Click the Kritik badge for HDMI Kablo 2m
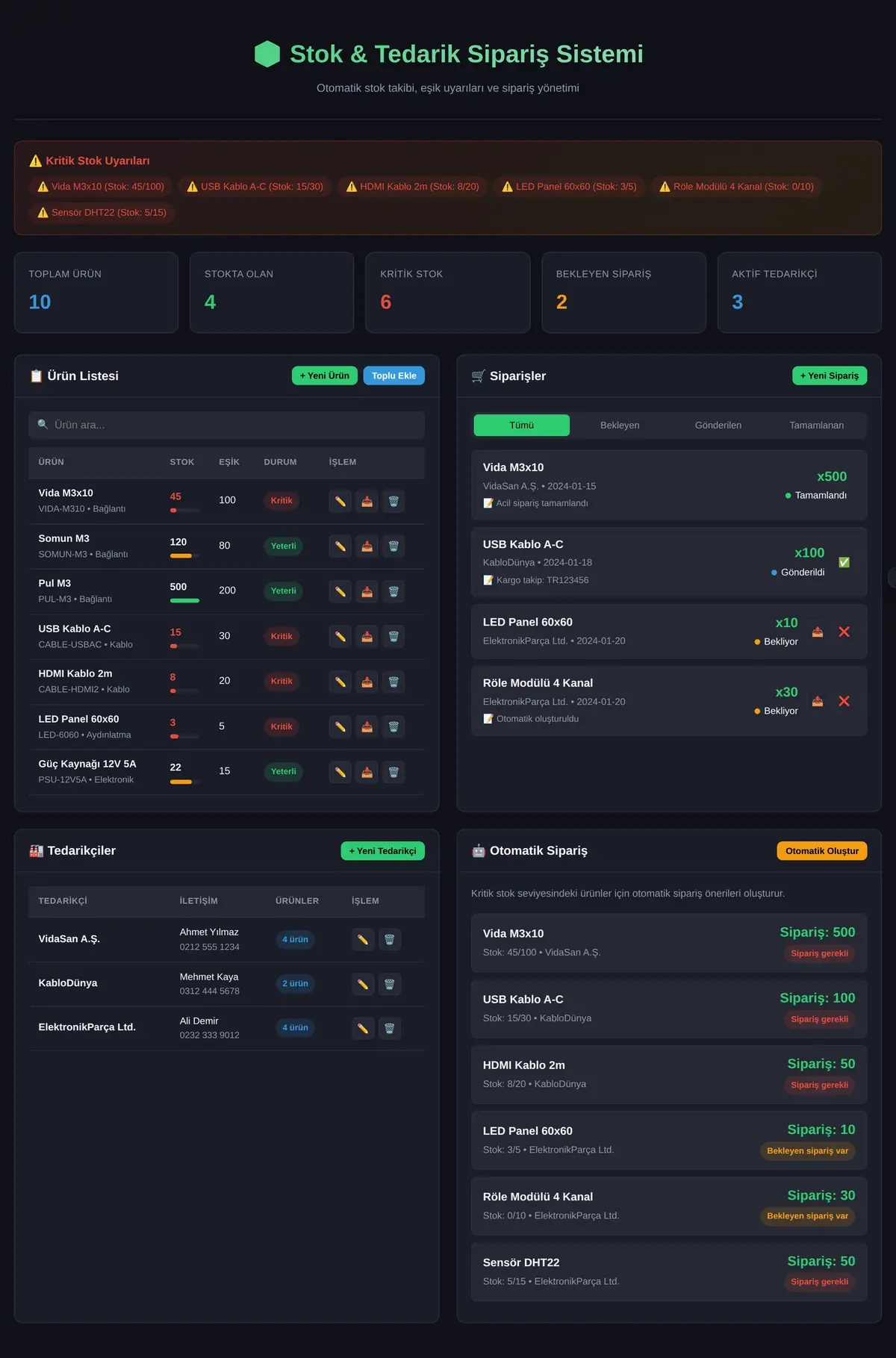This screenshot has width=896, height=1358. (x=281, y=682)
